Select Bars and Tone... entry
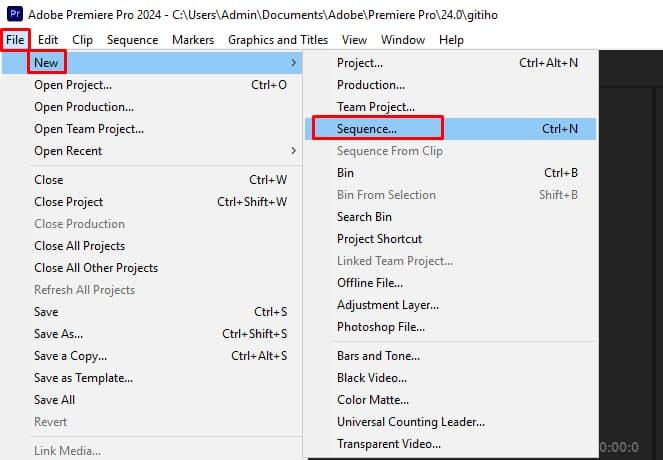 pyautogui.click(x=378, y=356)
